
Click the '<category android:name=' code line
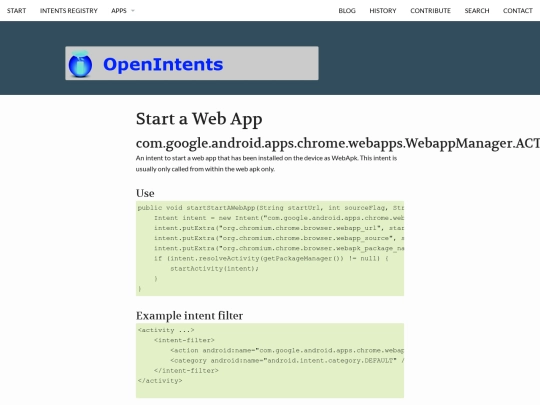tap(287, 361)
